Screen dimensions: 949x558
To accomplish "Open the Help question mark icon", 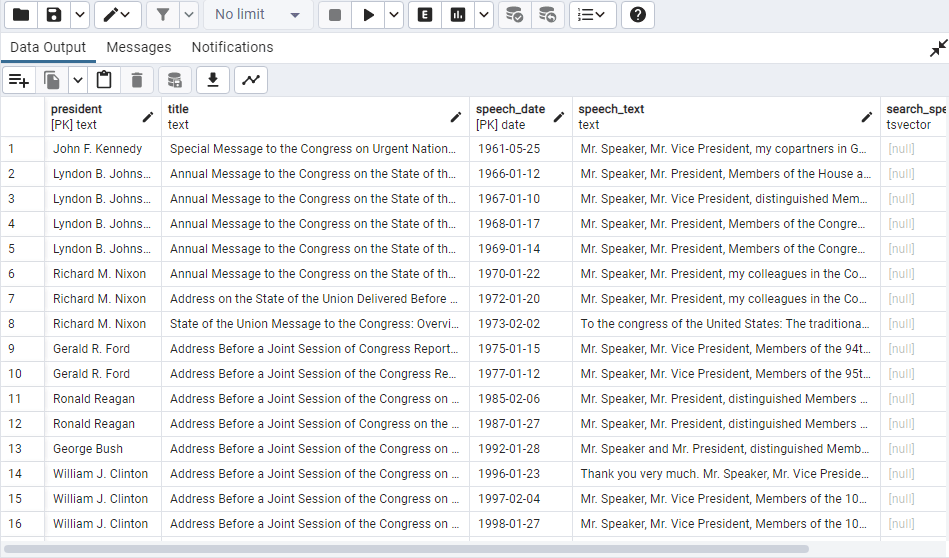I will pos(638,15).
